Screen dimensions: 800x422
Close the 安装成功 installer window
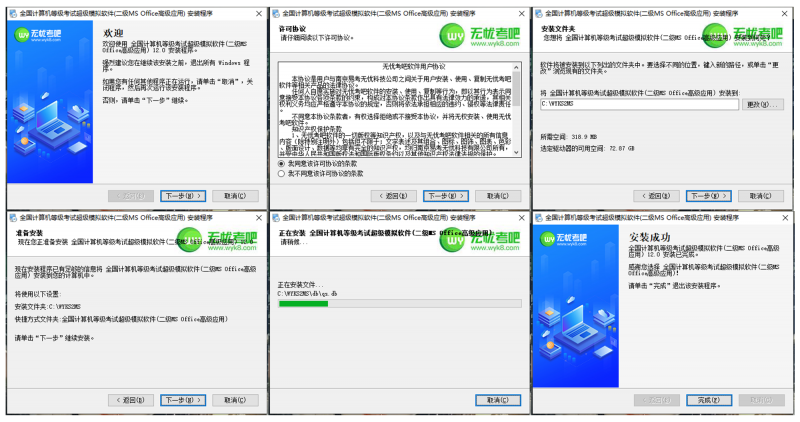pyautogui.click(x=785, y=218)
